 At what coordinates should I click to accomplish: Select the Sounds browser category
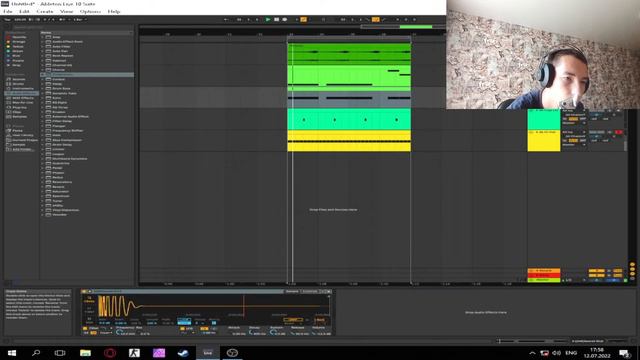[19, 79]
